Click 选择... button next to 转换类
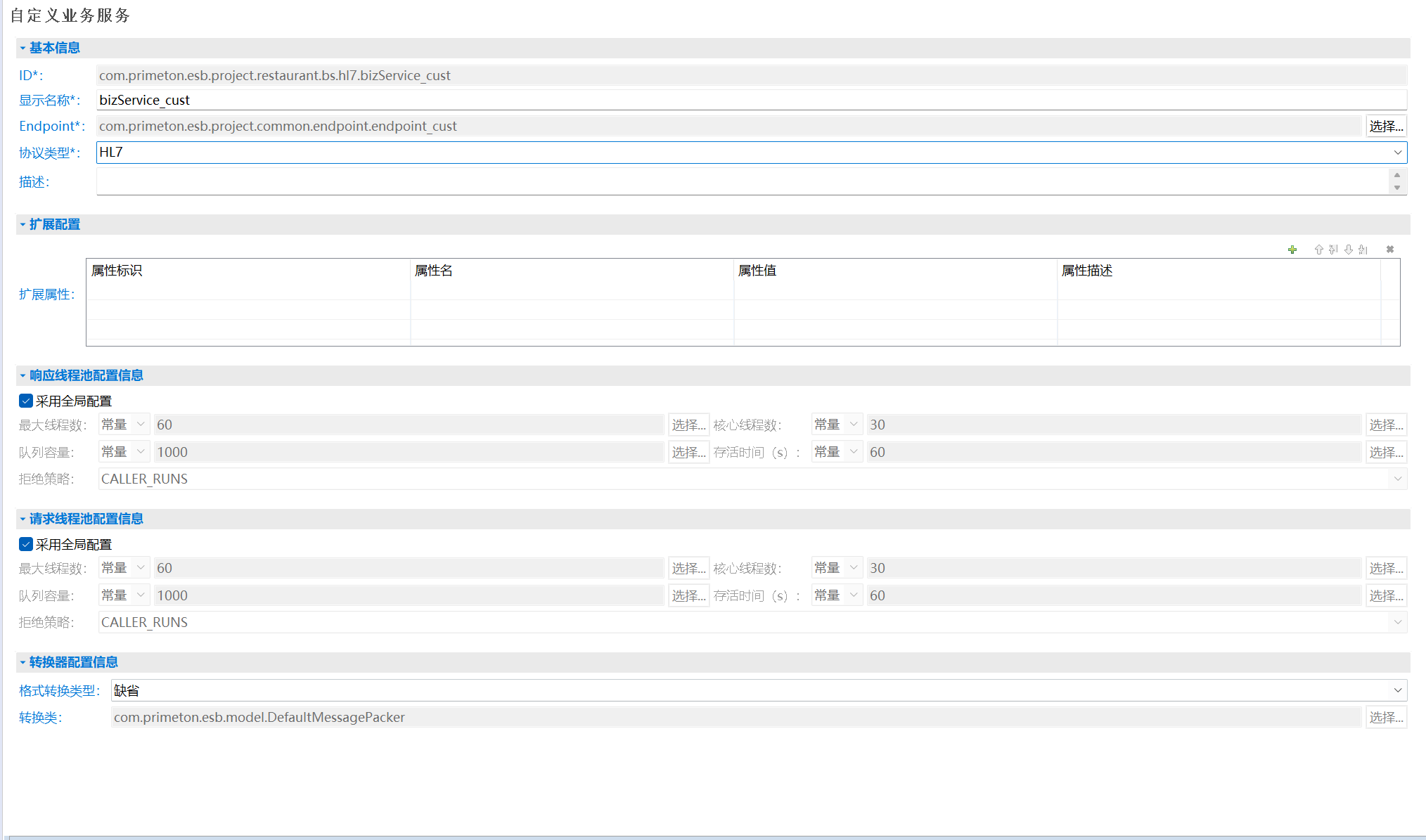Image resolution: width=1426 pixels, height=840 pixels. [x=1385, y=717]
